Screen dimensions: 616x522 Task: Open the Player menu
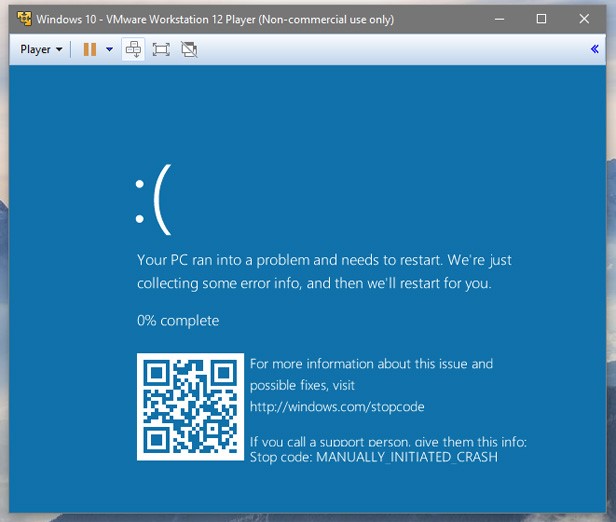coord(41,49)
